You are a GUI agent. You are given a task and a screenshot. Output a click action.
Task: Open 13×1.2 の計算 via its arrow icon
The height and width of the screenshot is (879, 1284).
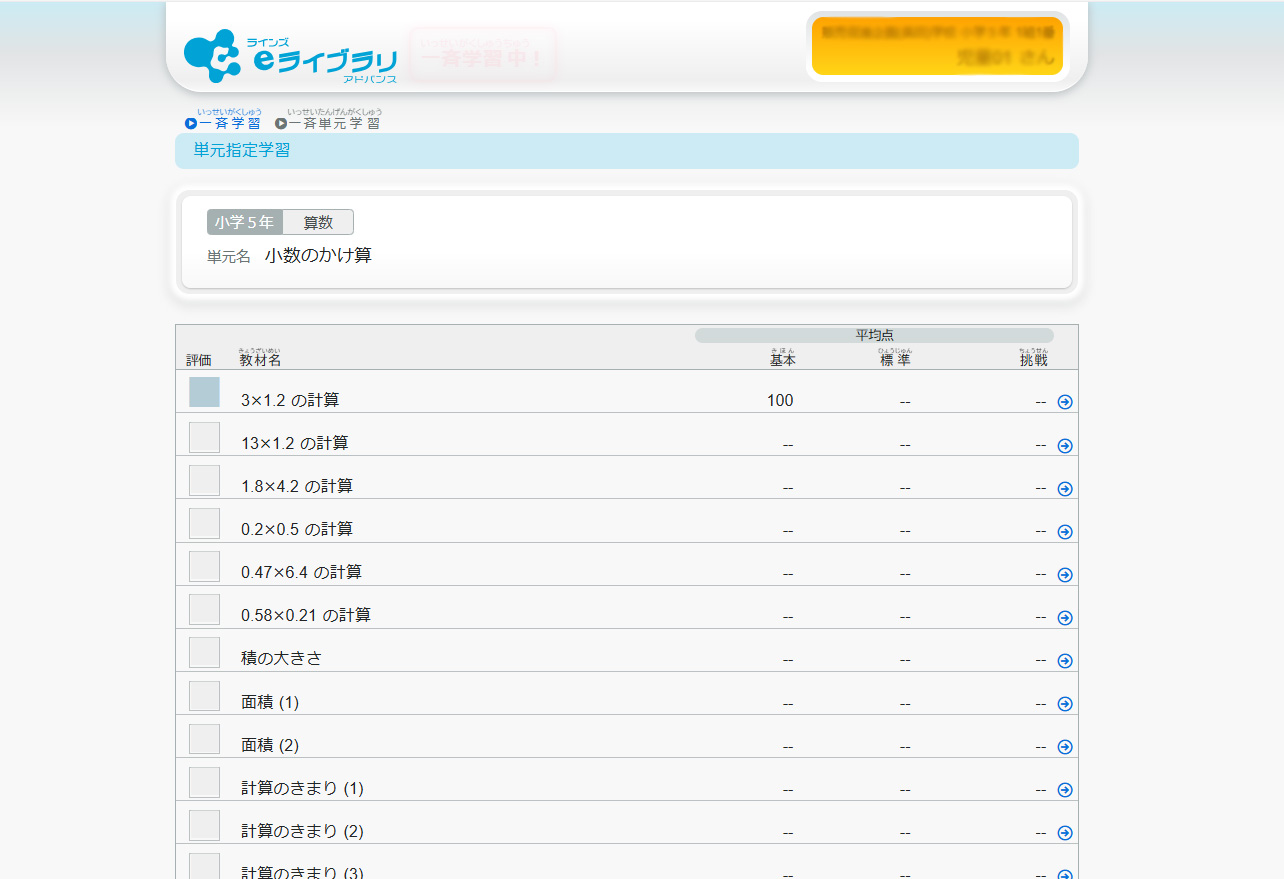(x=1065, y=446)
